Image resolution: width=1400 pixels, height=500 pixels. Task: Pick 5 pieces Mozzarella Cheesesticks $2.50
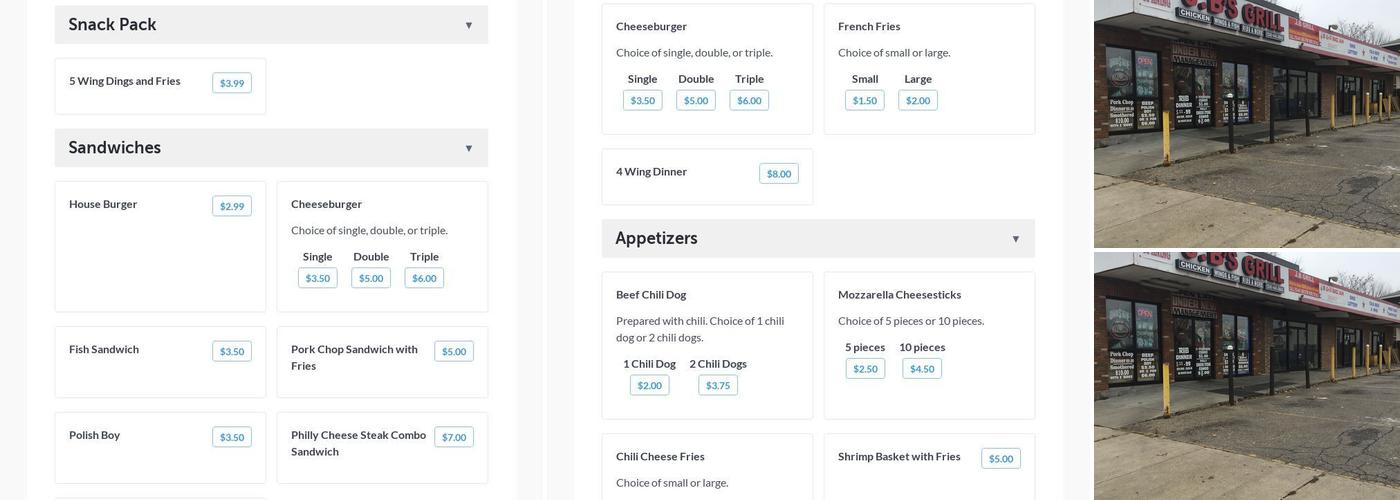click(865, 369)
